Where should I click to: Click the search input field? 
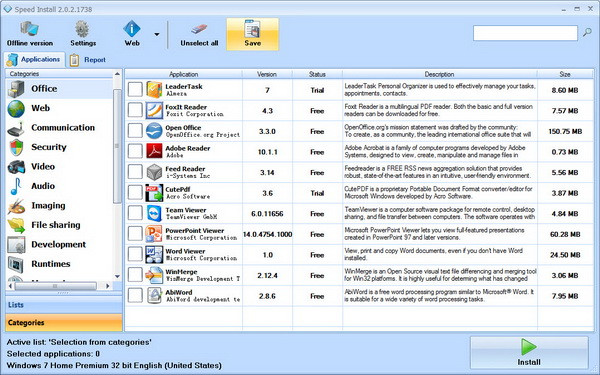525,33
